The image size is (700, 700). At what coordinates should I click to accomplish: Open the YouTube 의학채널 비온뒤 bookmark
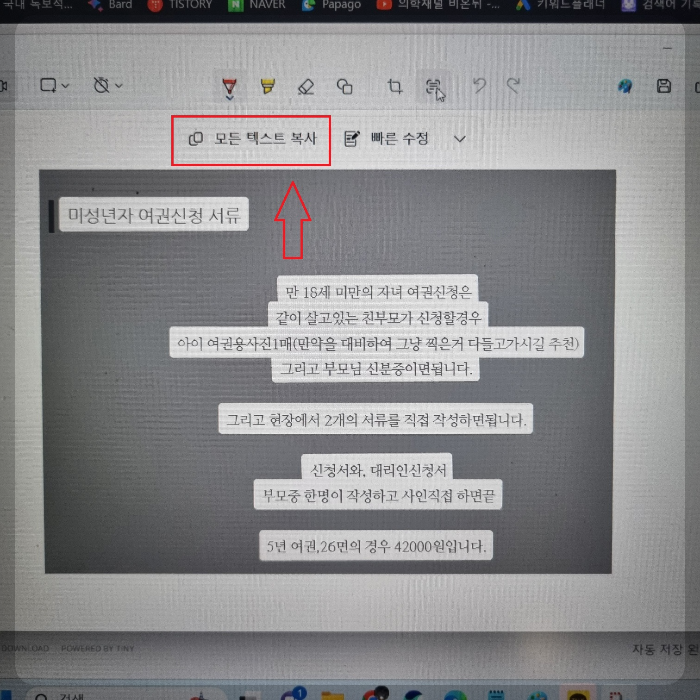tap(438, 5)
